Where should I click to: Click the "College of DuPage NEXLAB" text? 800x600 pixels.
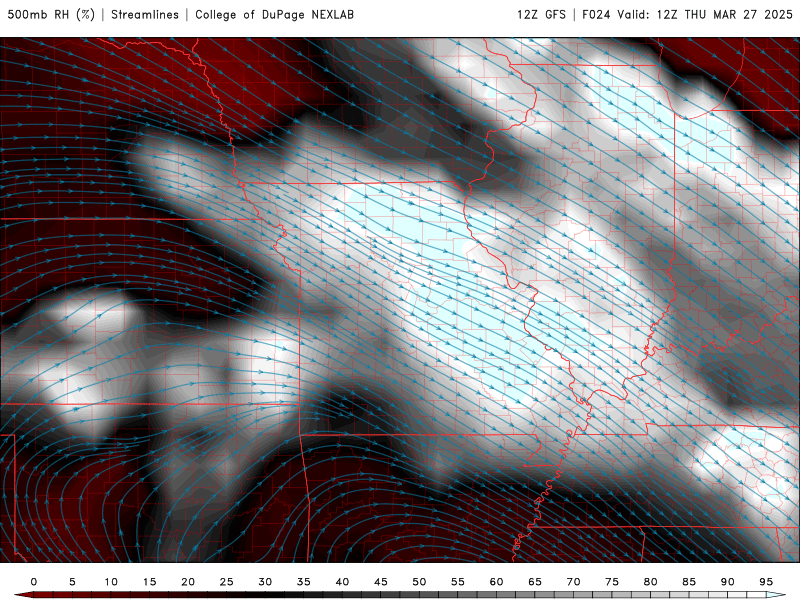coord(274,14)
